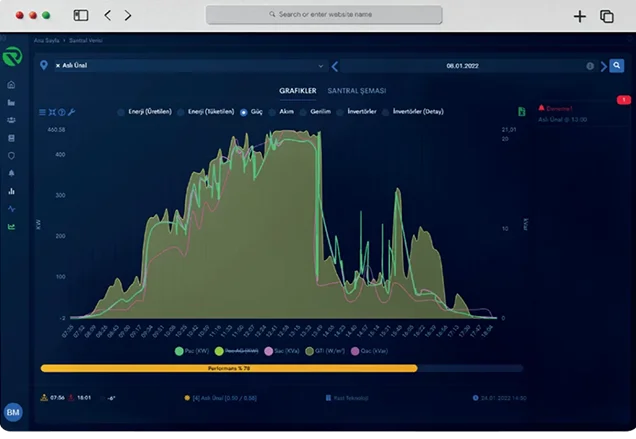The image size is (636, 439).
Task: Open the pulse activity icon in sidebar
Action: point(11,209)
